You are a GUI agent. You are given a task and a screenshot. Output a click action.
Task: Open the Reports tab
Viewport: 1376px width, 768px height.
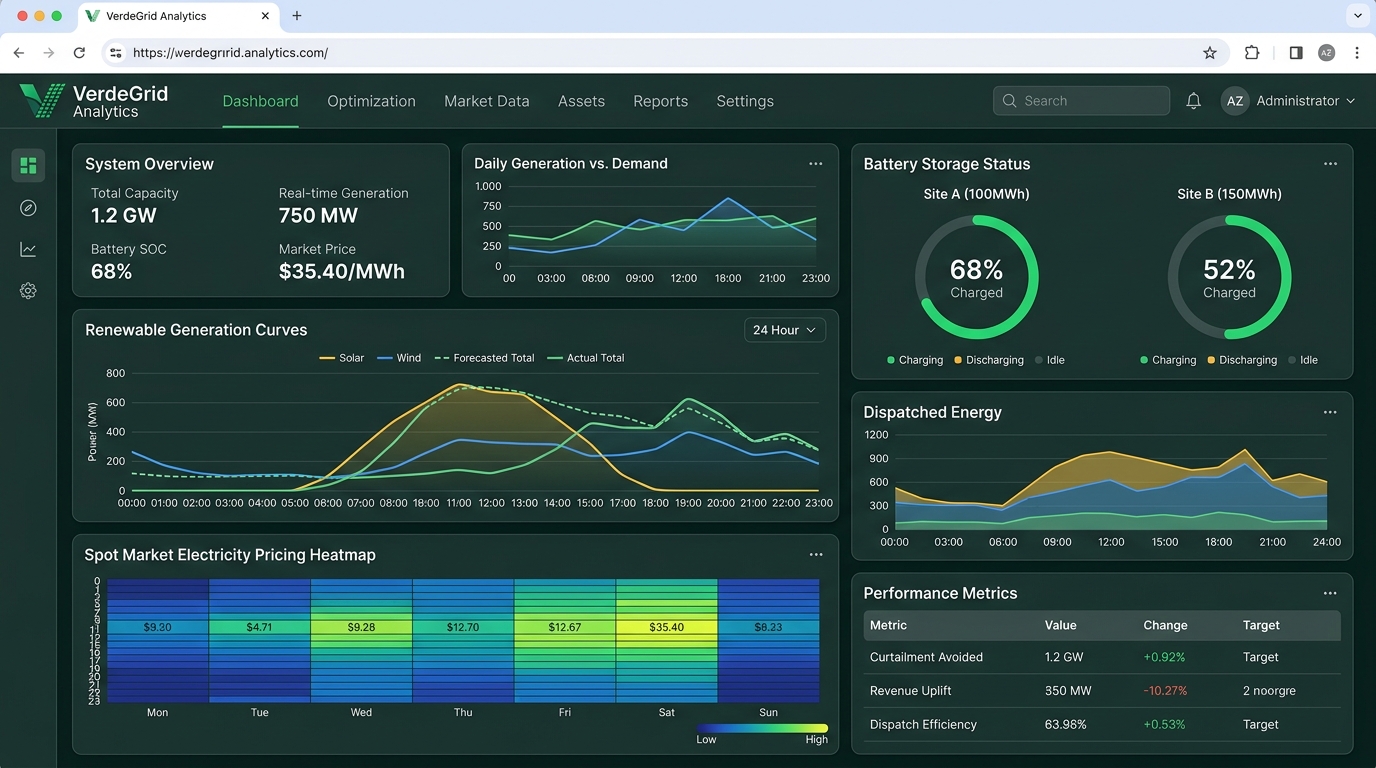[660, 101]
